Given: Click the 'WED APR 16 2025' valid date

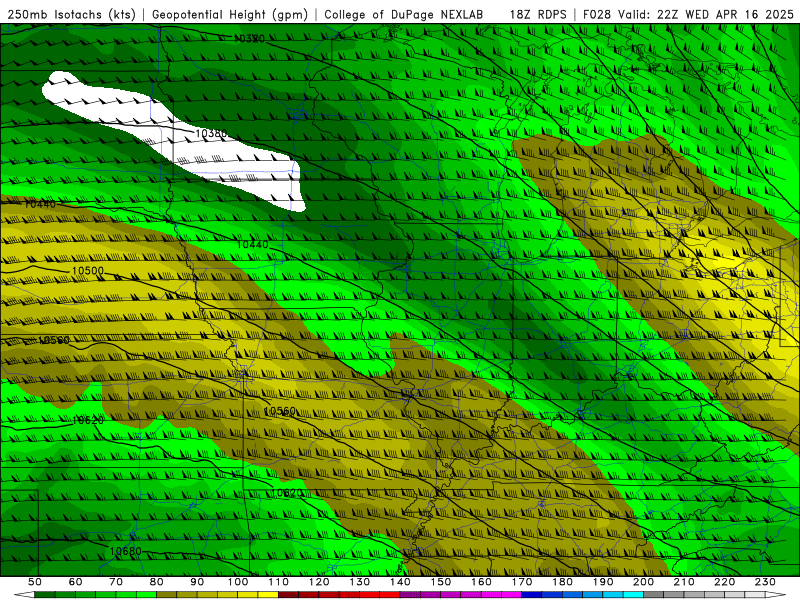Looking at the screenshot, I should point(739,14).
